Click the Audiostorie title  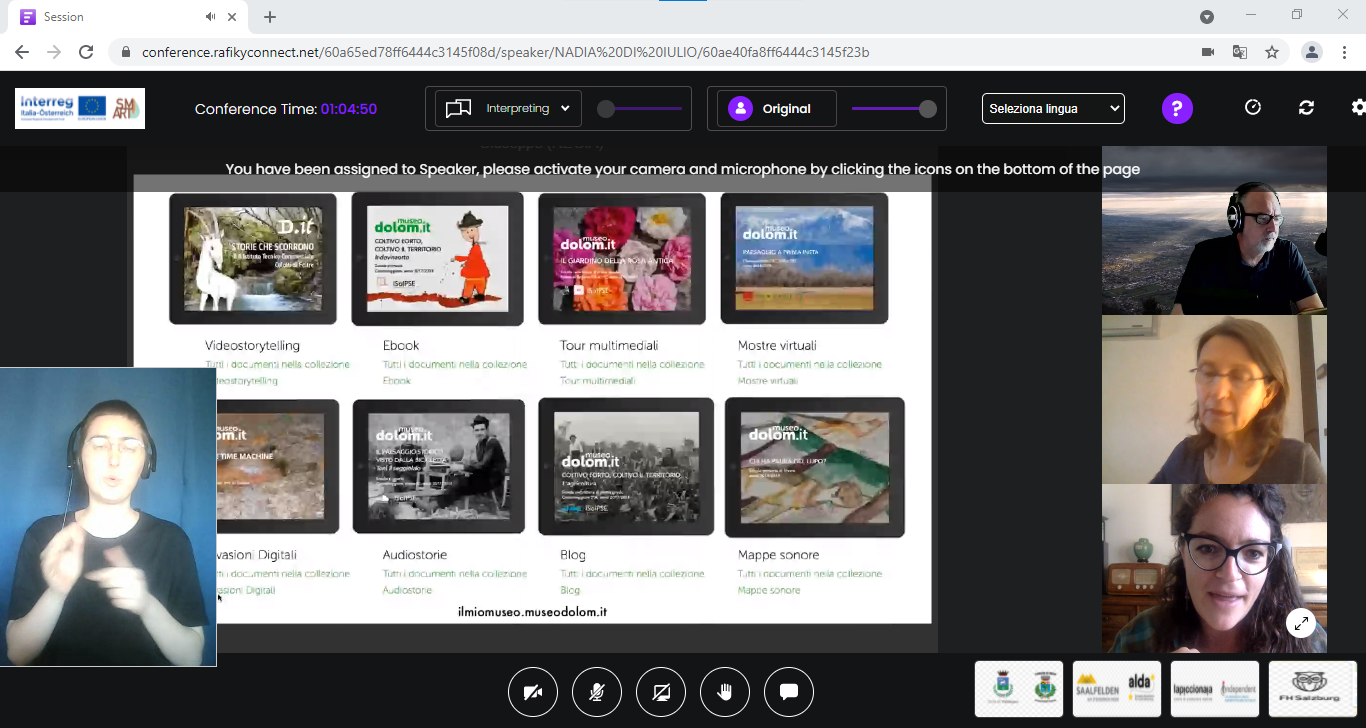tap(415, 555)
